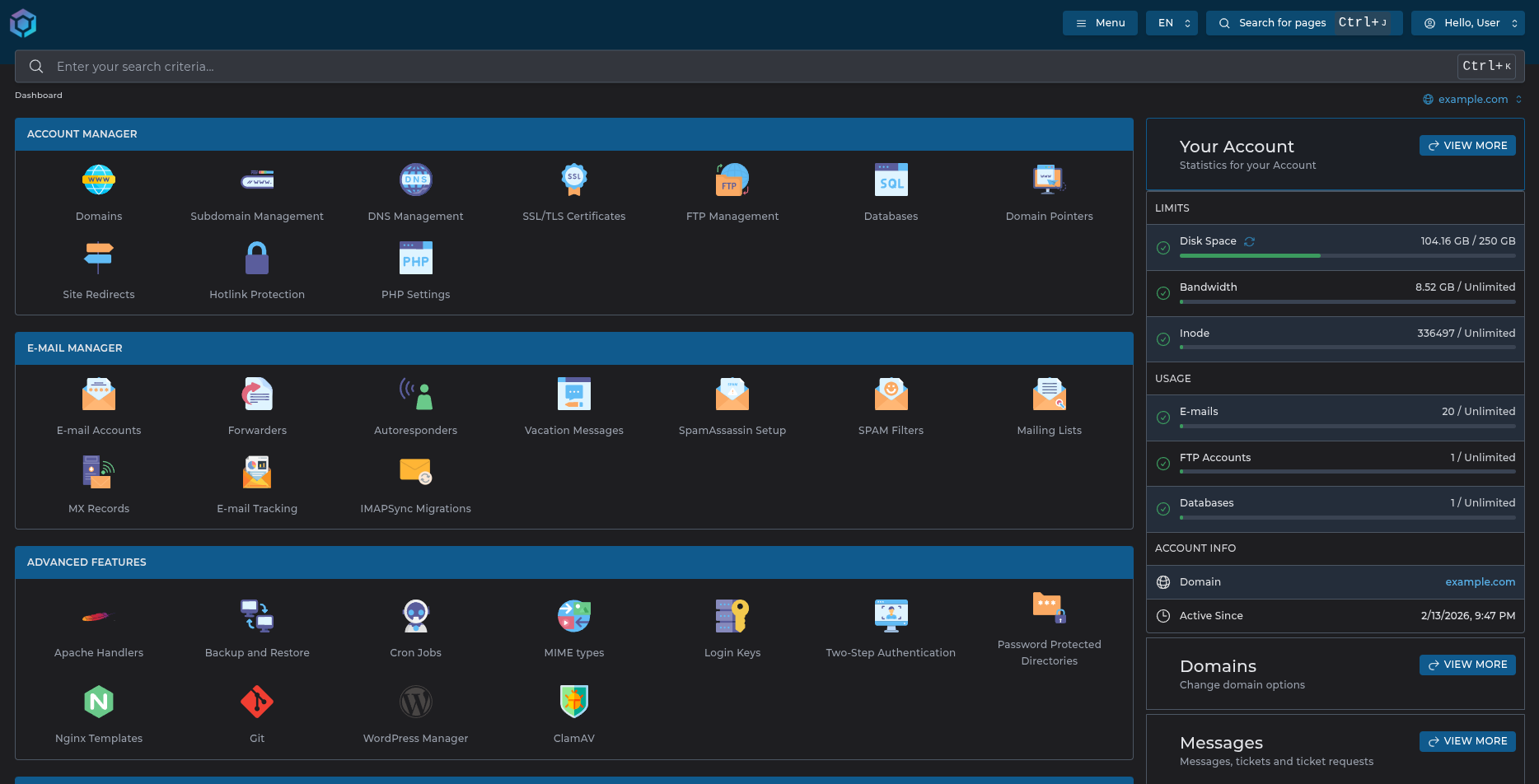1539x784 pixels.
Task: Open the Menu button
Action: click(x=1100, y=23)
